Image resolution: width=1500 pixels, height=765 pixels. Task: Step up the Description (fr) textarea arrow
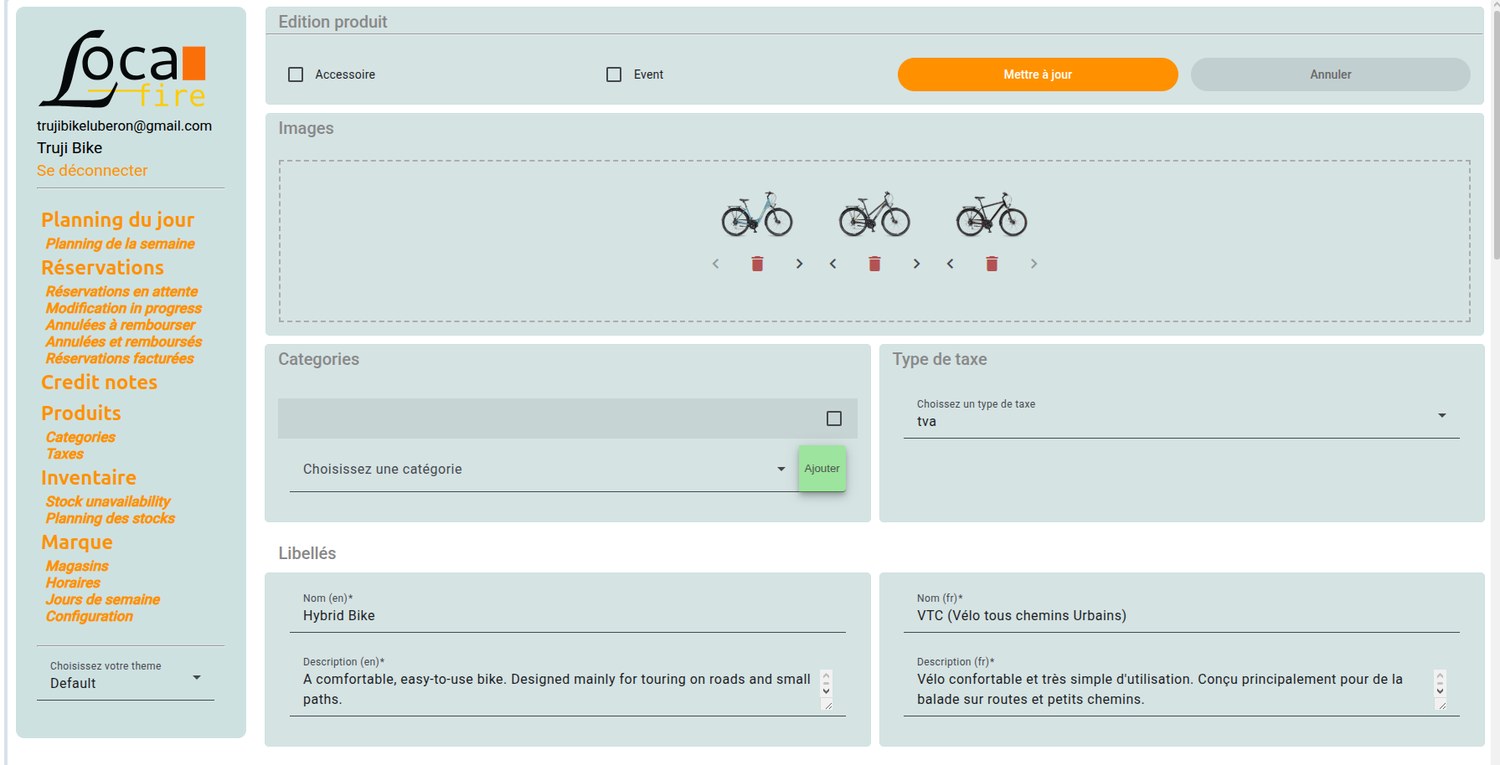(1440, 677)
